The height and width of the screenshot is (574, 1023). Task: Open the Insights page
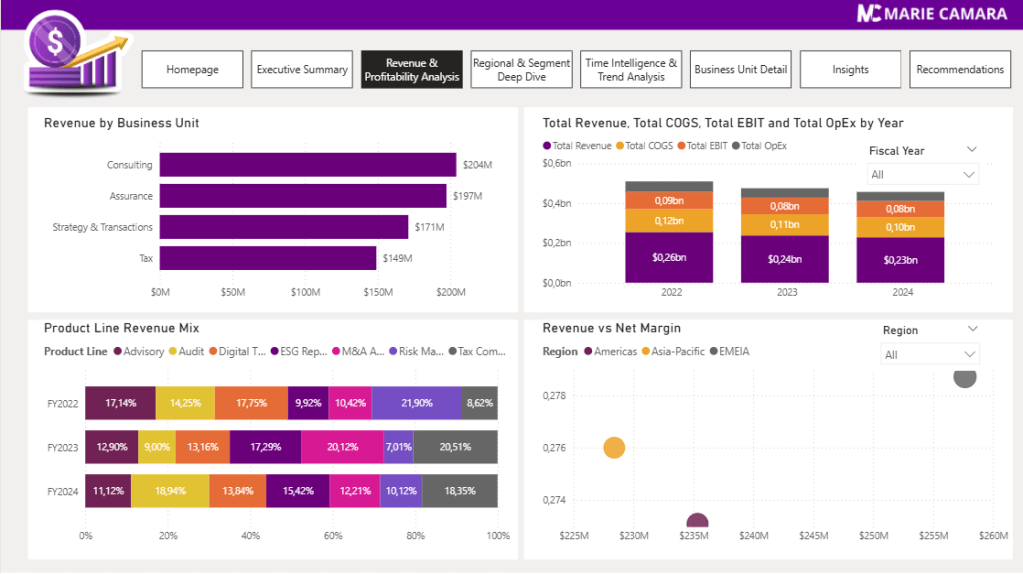(850, 70)
